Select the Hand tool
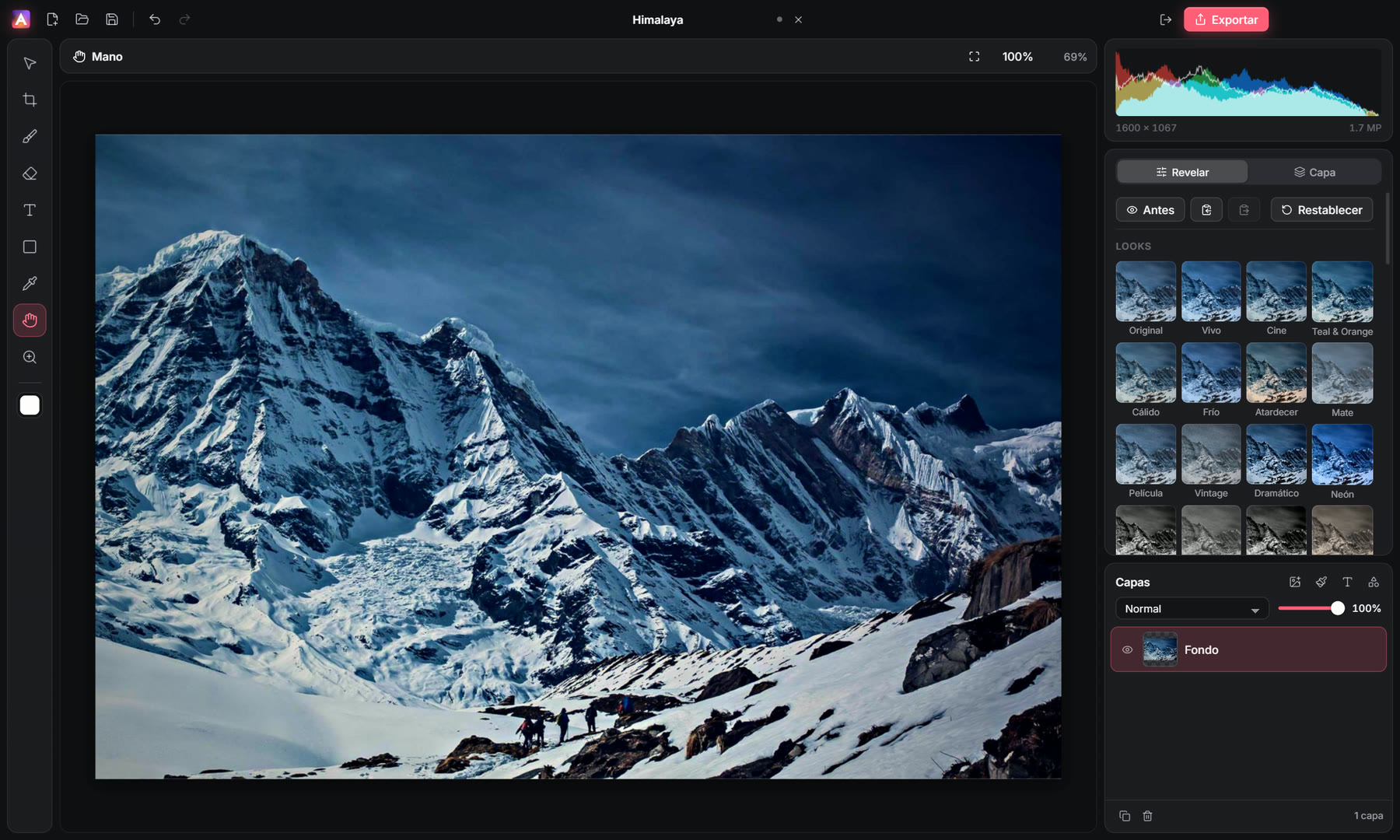Viewport: 1400px width, 840px height. click(x=30, y=320)
